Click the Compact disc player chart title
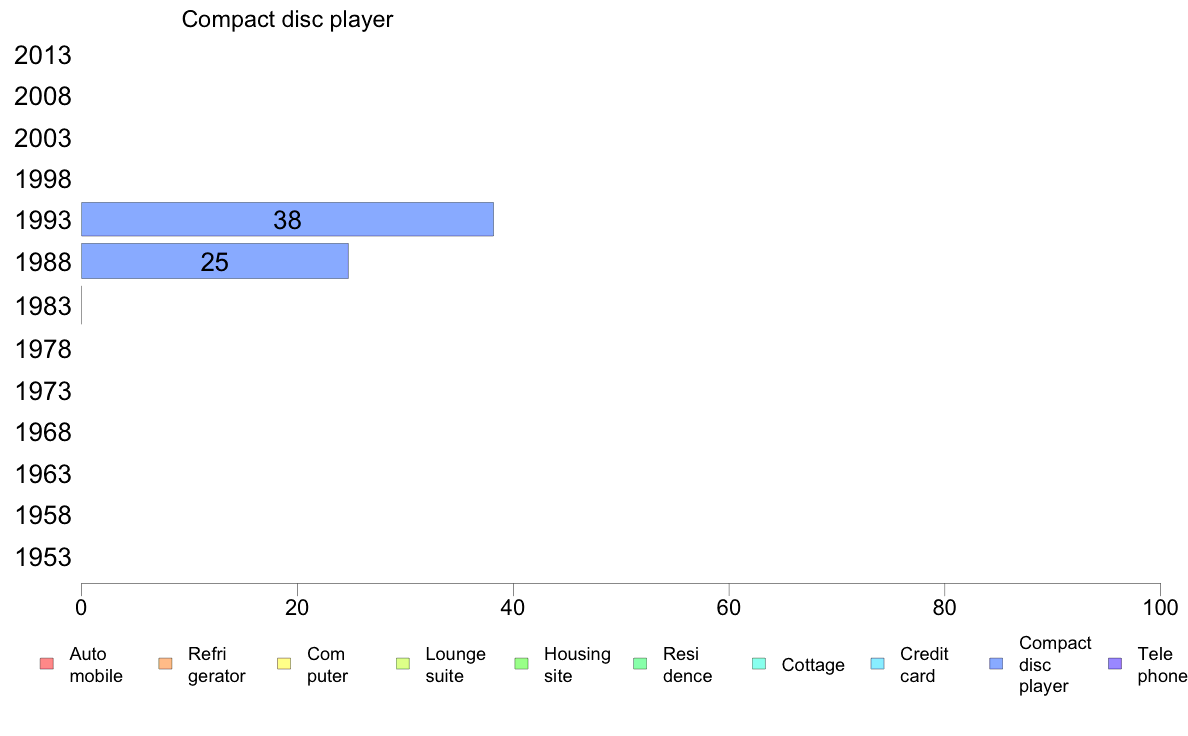Screen dimensions: 1188x736 (287, 19)
